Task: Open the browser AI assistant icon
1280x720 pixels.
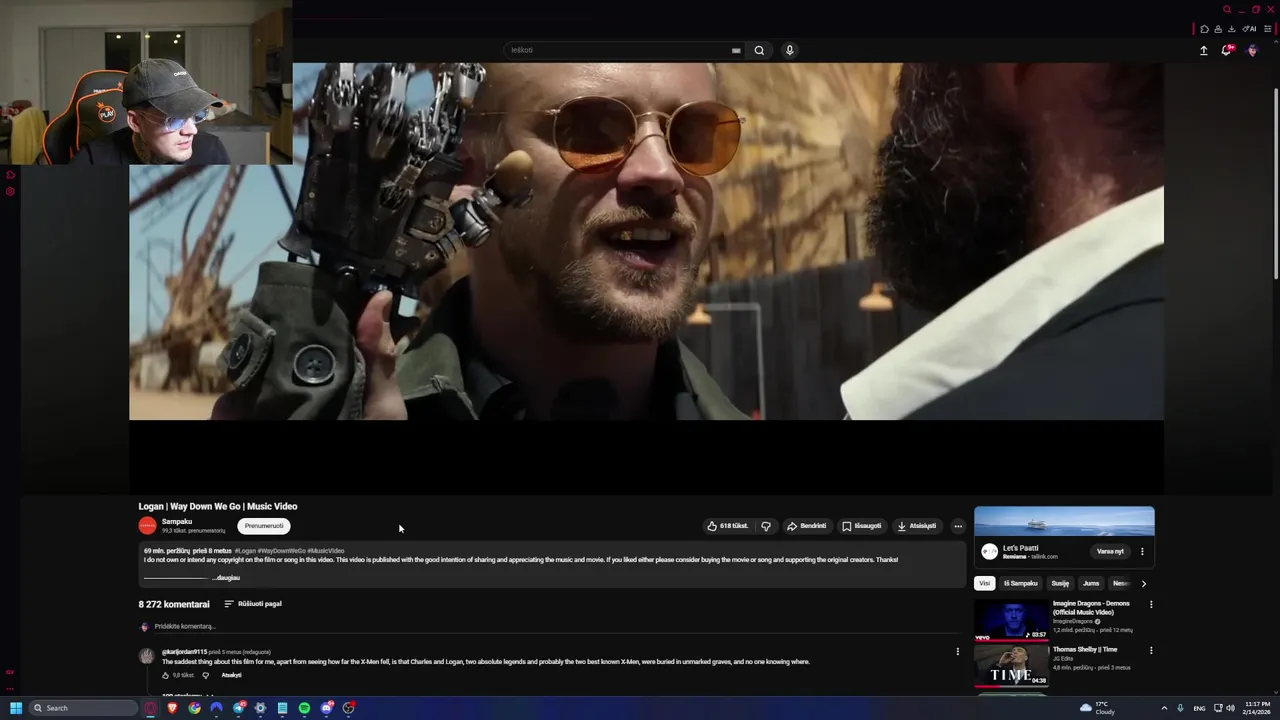Action: 1249,29
